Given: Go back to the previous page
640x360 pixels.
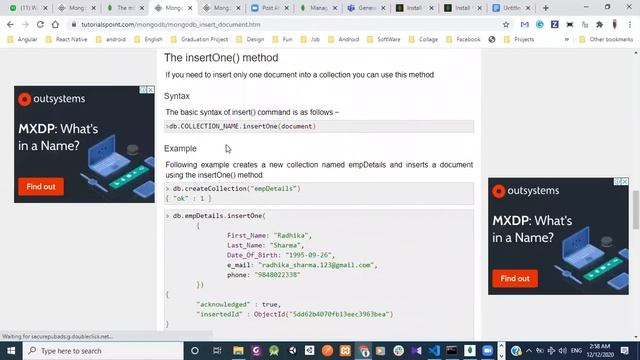Looking at the screenshot, I should [x=10, y=24].
